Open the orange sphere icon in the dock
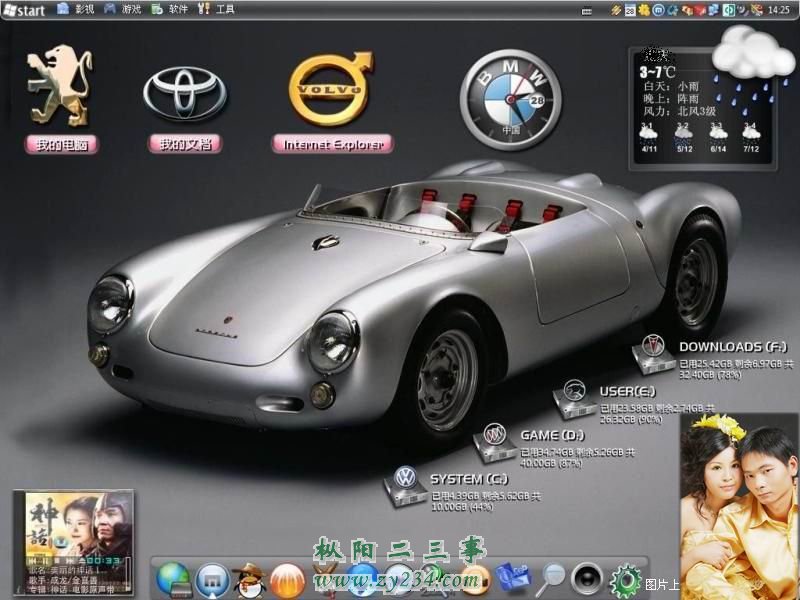The height and width of the screenshot is (600, 800). tap(287, 581)
